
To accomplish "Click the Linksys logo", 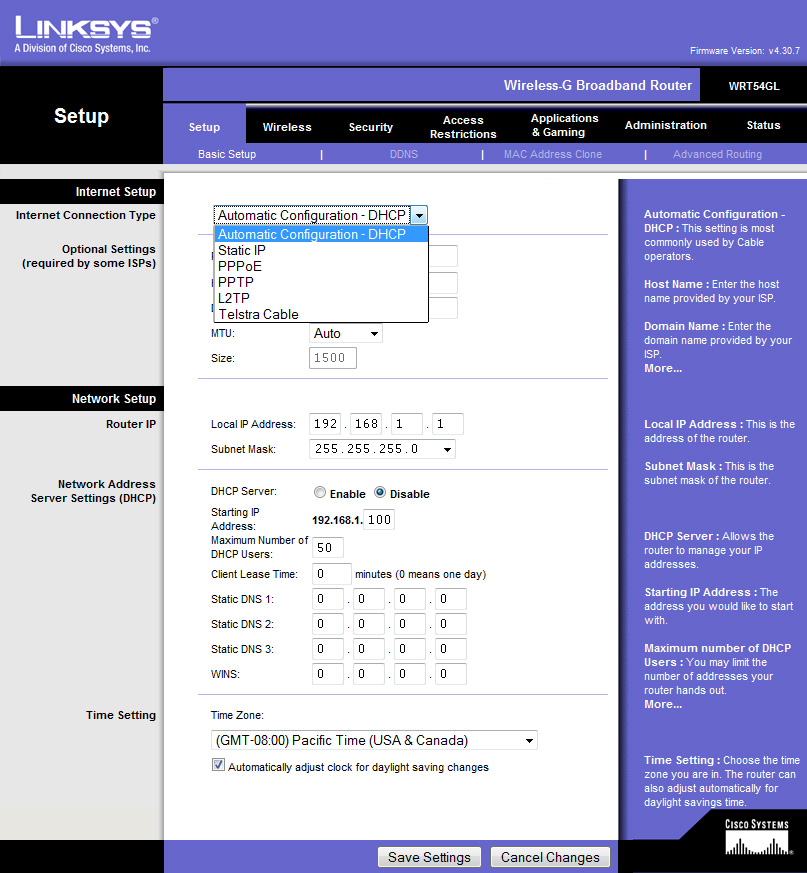I will tap(86, 35).
